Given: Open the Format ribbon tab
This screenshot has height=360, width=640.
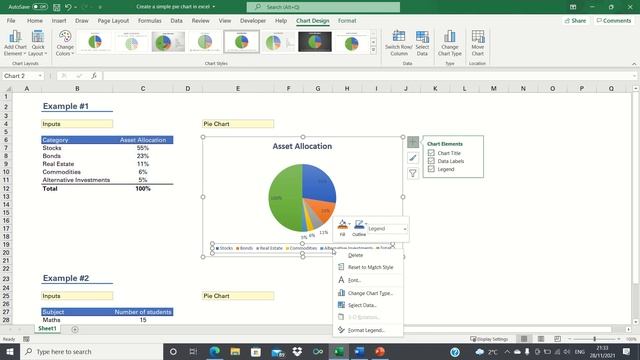Looking at the screenshot, I should pos(347,20).
